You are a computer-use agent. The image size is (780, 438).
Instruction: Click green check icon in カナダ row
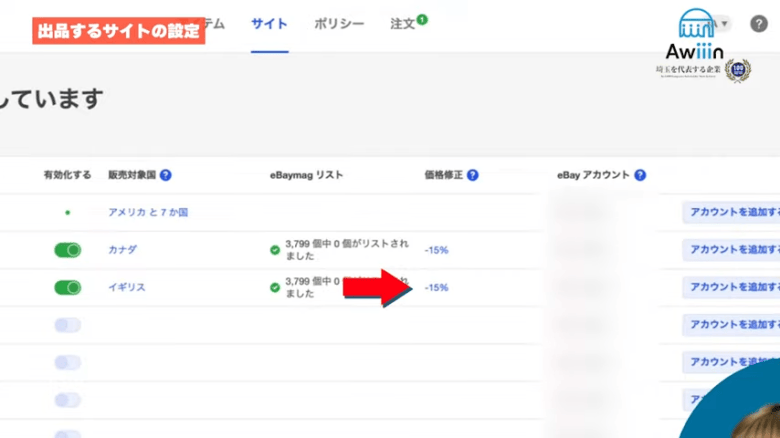click(275, 250)
